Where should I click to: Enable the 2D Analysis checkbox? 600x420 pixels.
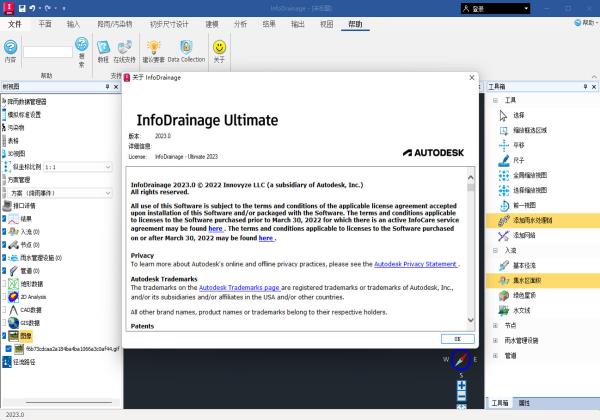4,297
